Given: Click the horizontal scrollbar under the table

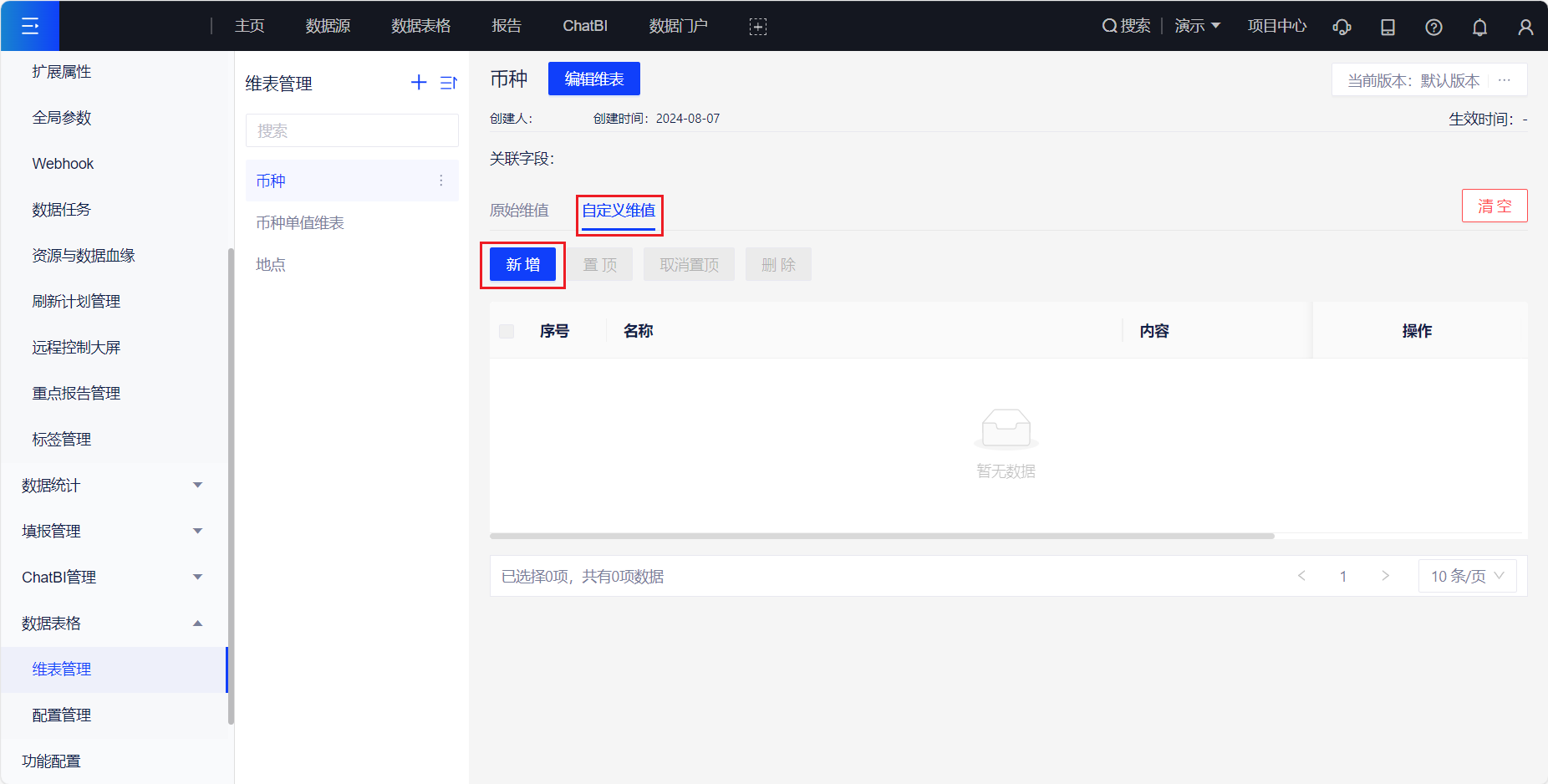Looking at the screenshot, I should (x=882, y=536).
